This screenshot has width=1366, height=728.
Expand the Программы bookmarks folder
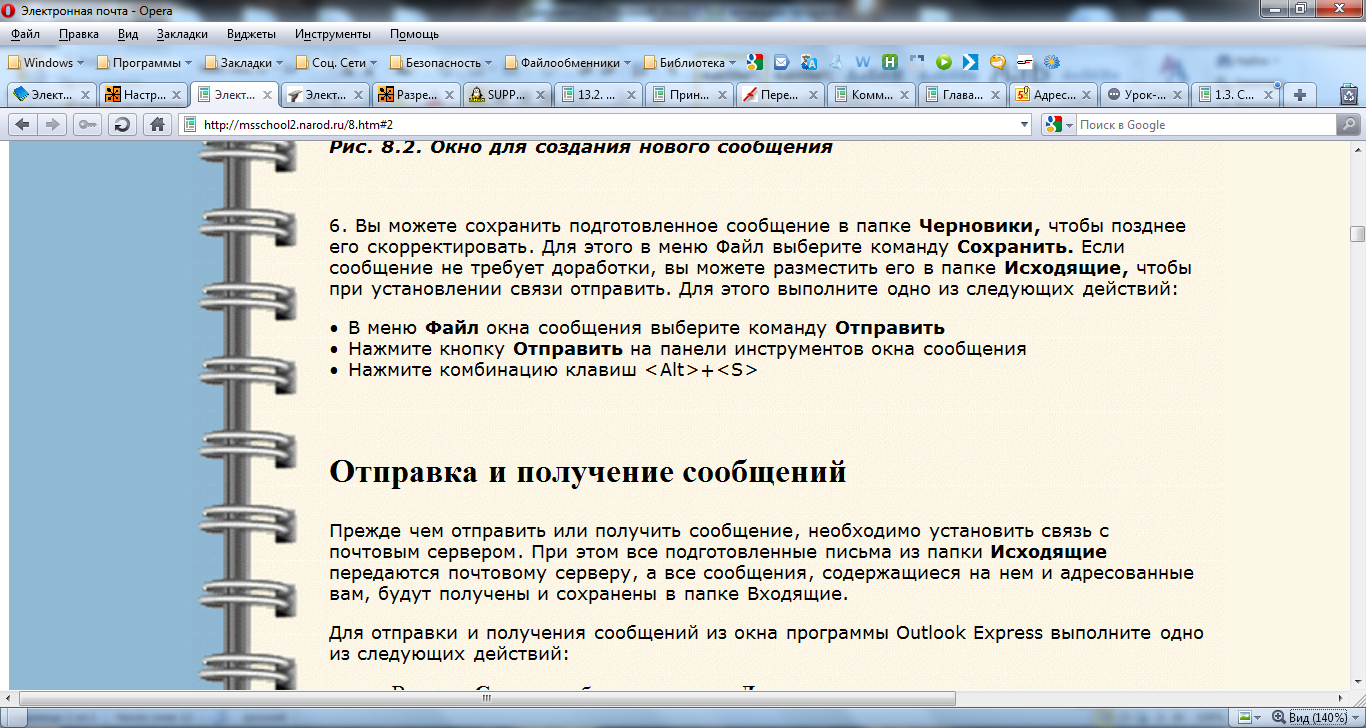tap(143, 62)
